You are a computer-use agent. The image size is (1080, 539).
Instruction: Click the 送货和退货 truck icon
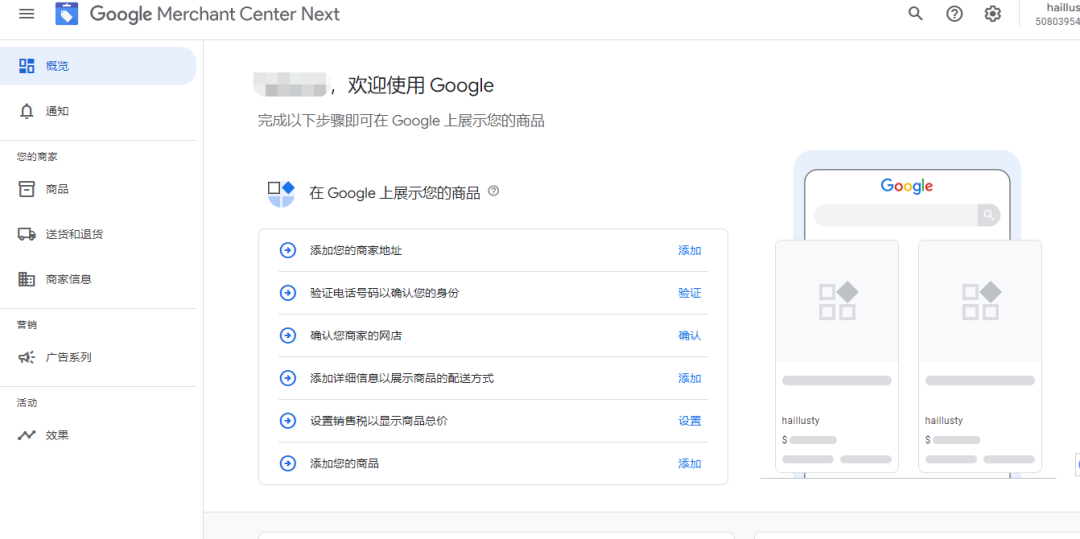point(27,234)
